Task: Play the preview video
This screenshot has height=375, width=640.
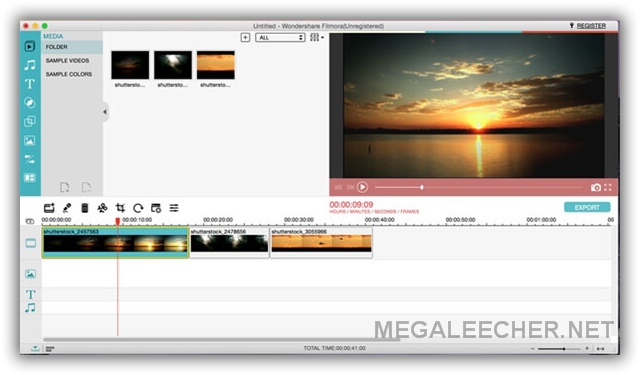Action: 362,187
